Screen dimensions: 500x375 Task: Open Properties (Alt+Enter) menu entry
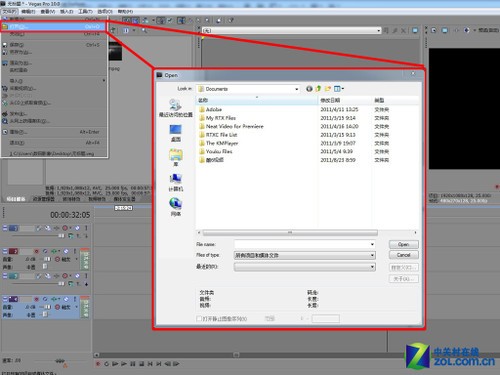point(53,132)
